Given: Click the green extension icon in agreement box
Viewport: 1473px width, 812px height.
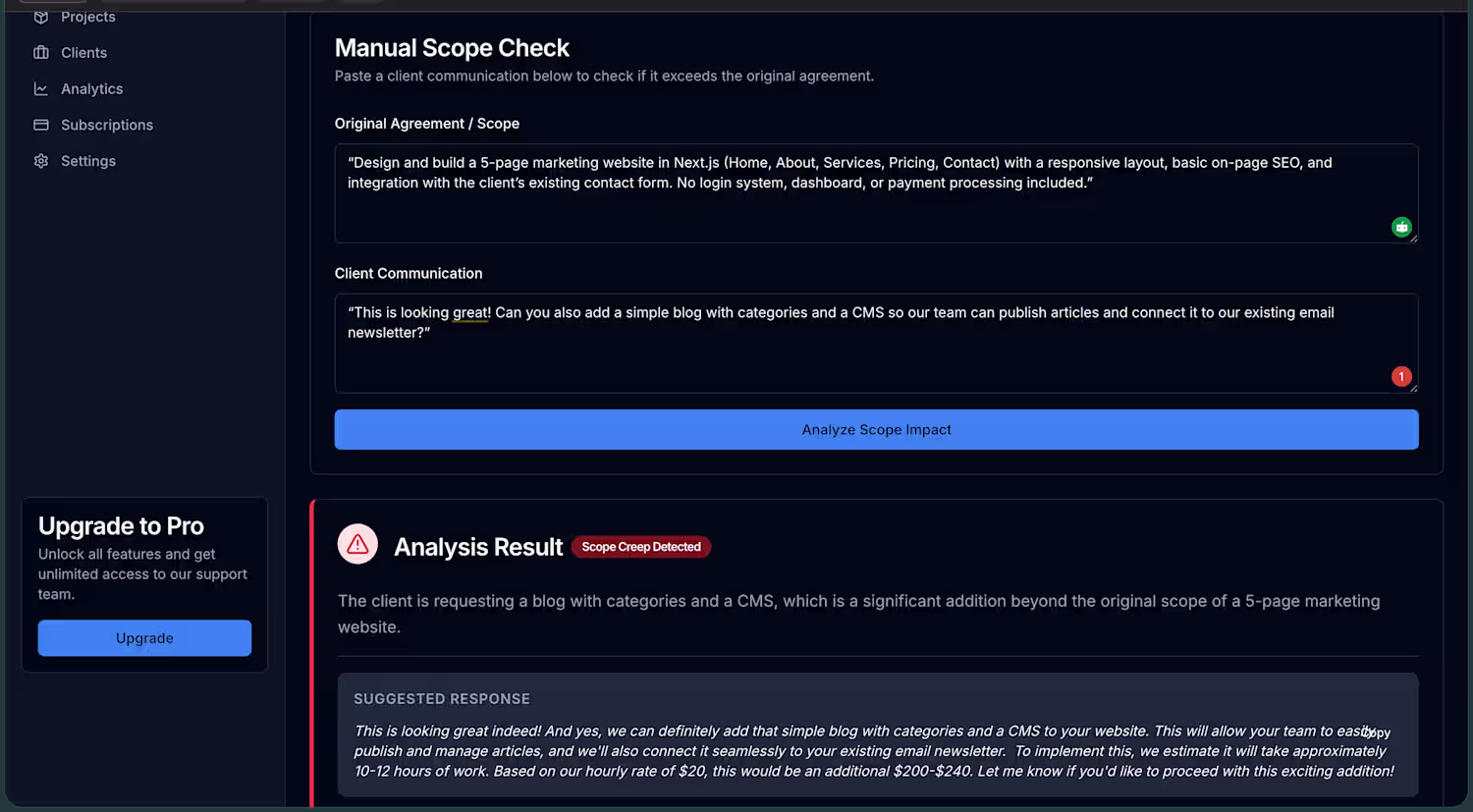Looking at the screenshot, I should coord(1401,227).
